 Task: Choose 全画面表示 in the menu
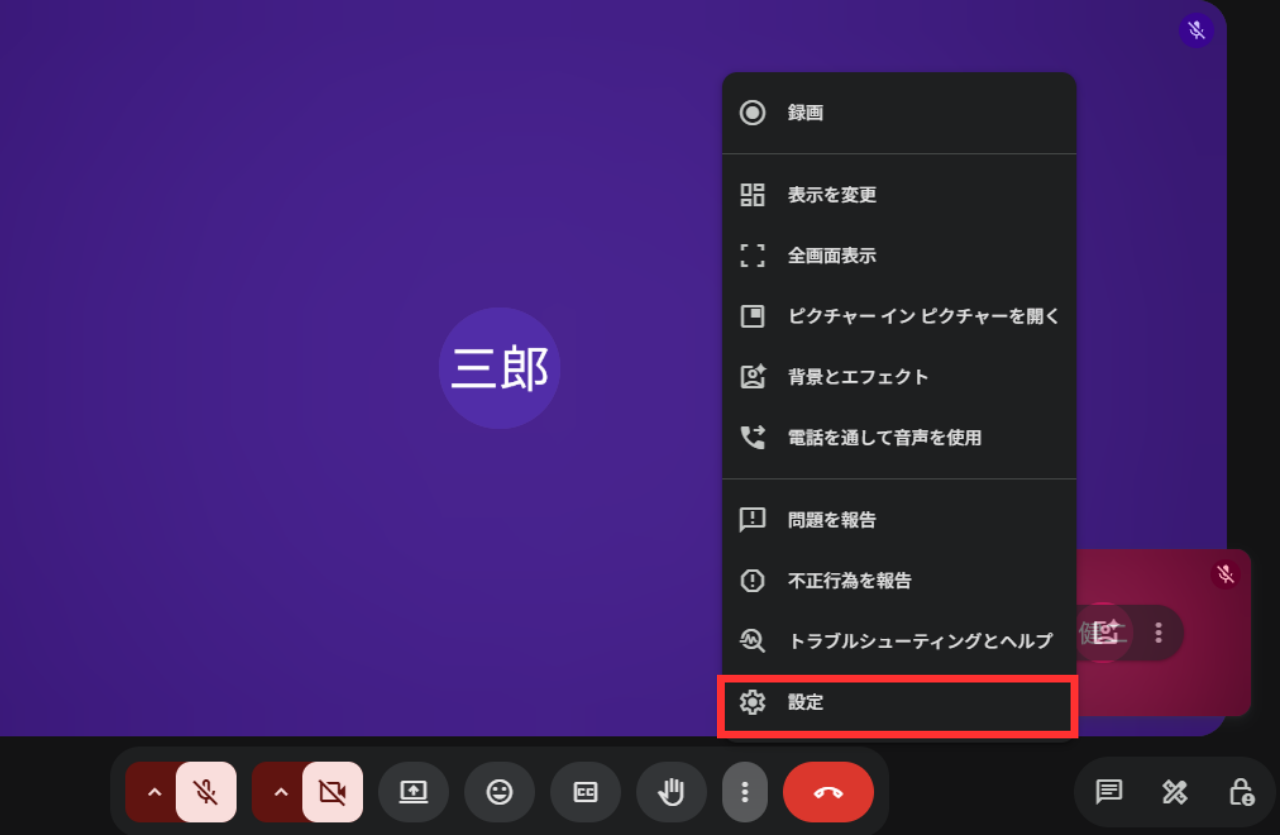click(x=899, y=255)
